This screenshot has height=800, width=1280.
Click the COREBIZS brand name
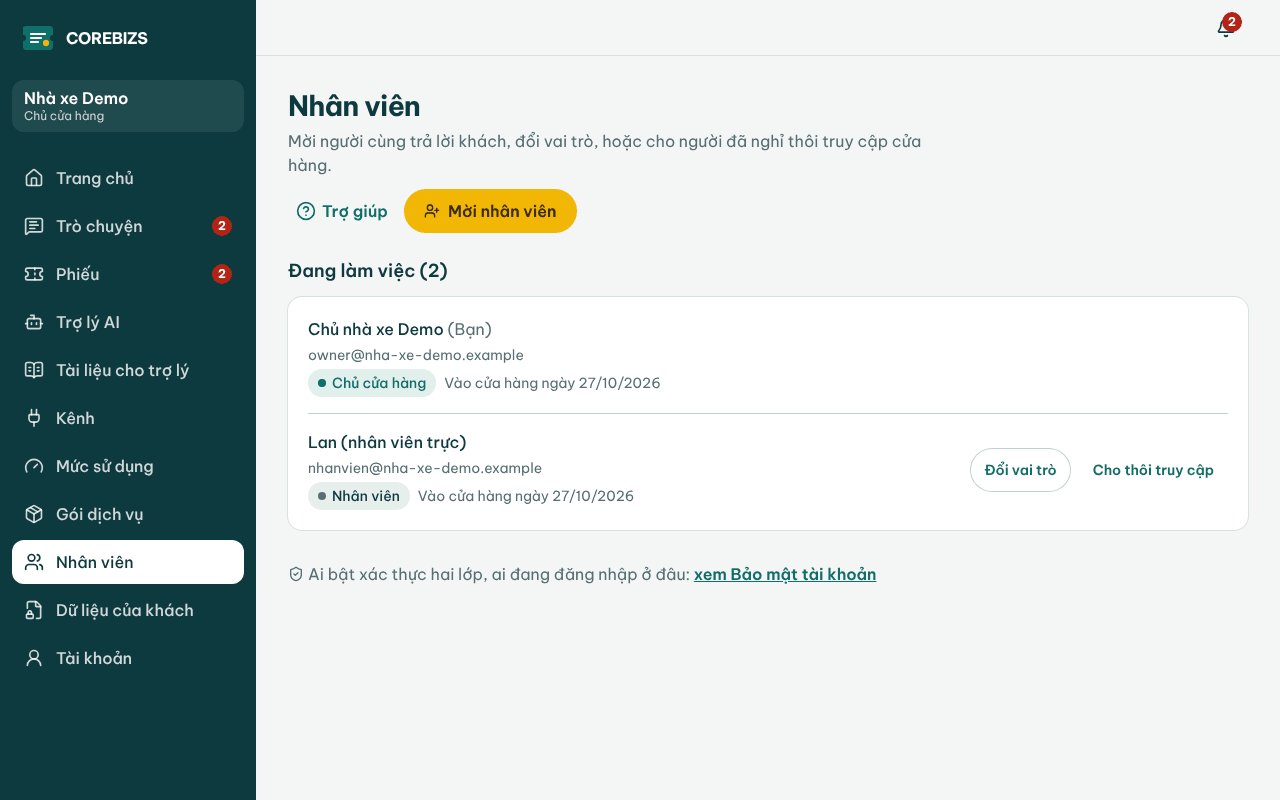(x=107, y=38)
